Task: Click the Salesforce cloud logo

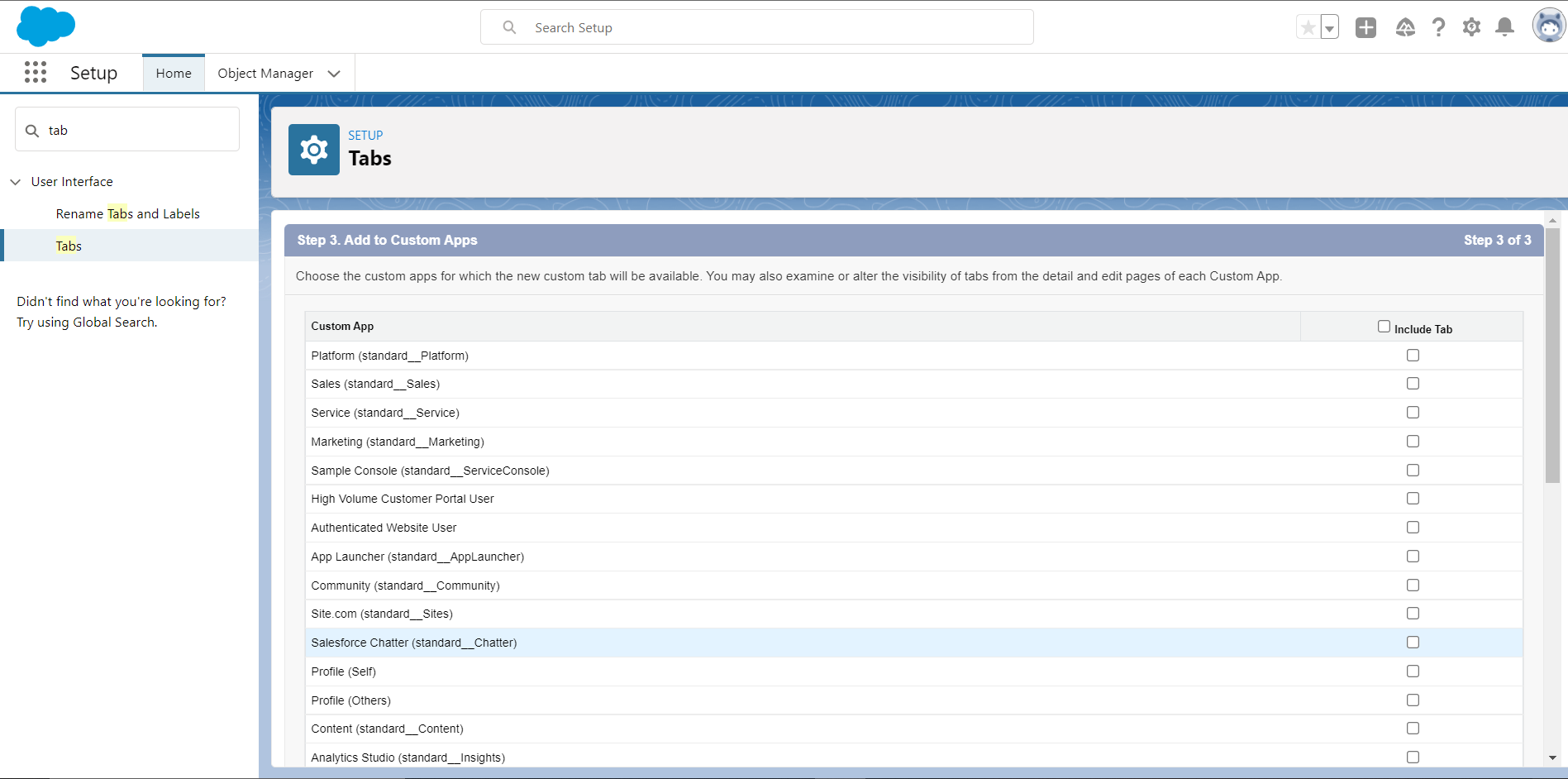Action: point(45,26)
